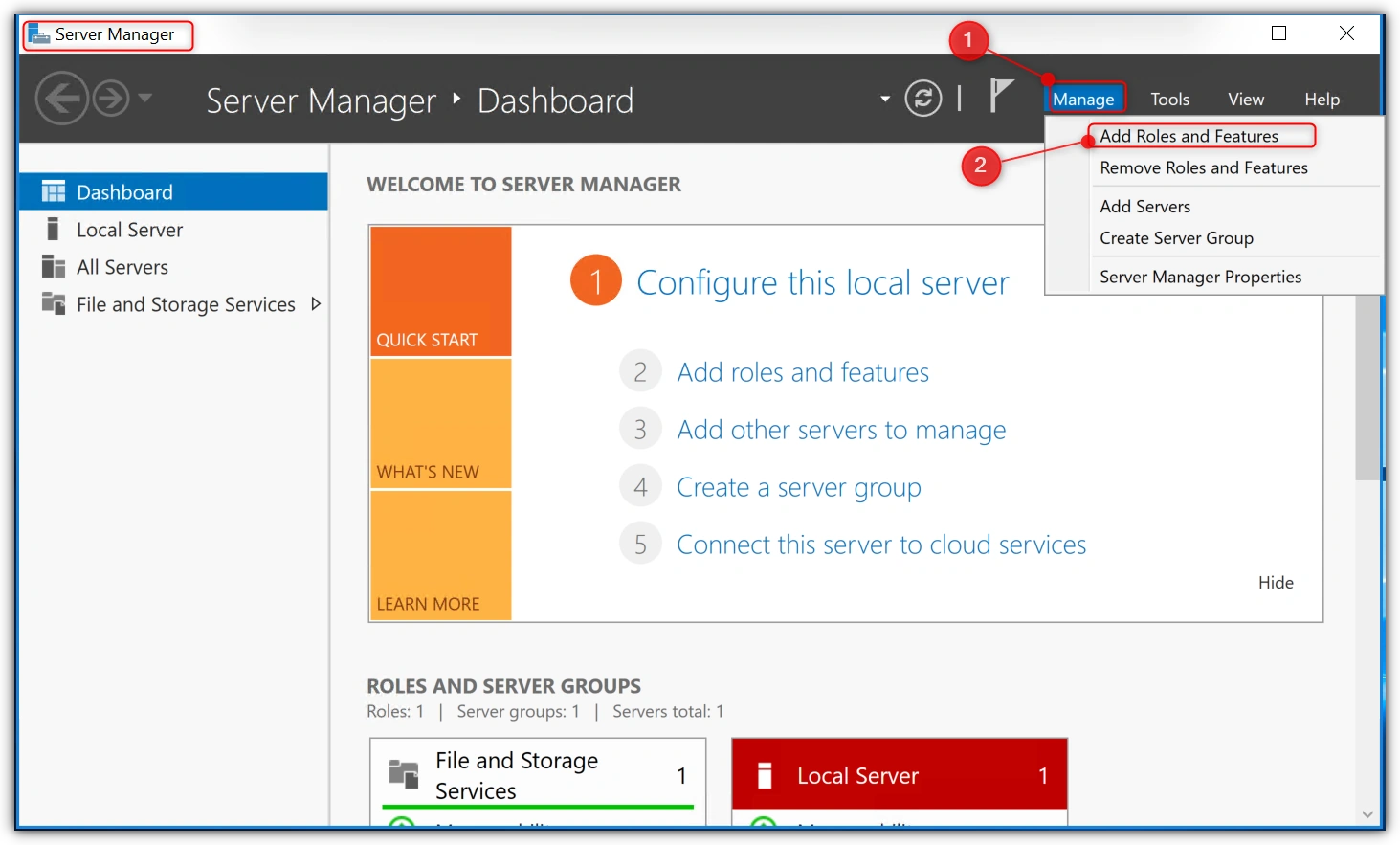Select the File and Storage Services icon
1400x845 pixels.
[54, 303]
